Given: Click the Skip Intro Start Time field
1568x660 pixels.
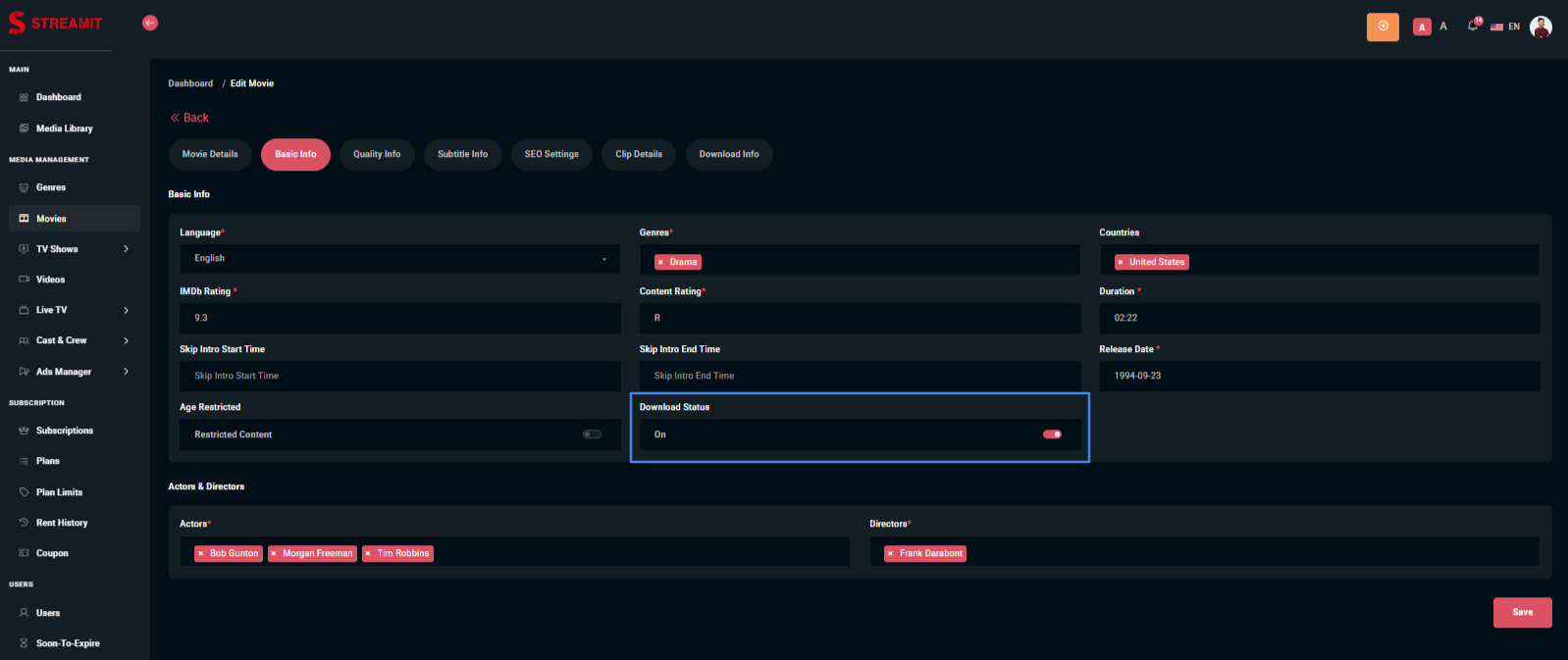Looking at the screenshot, I should pos(399,376).
